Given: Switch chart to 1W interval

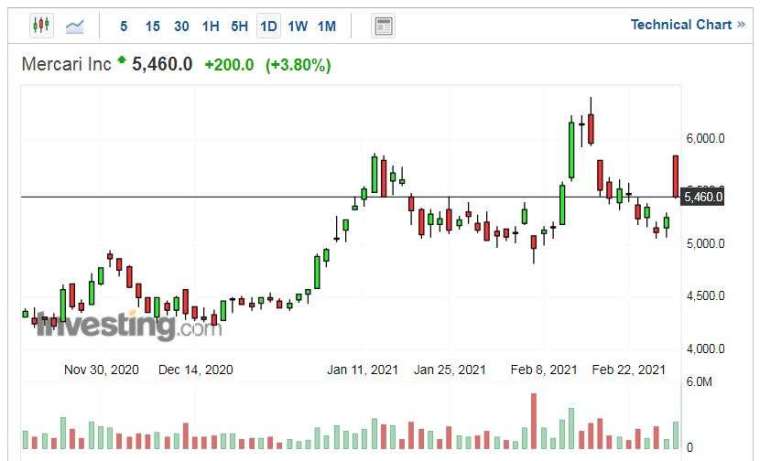Looking at the screenshot, I should [297, 26].
